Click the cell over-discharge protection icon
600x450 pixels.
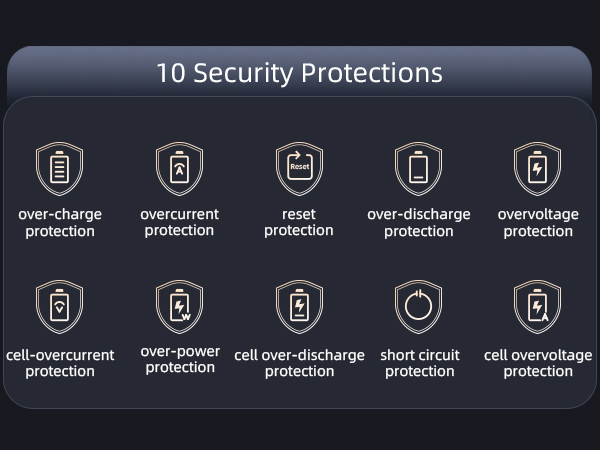[299, 307]
